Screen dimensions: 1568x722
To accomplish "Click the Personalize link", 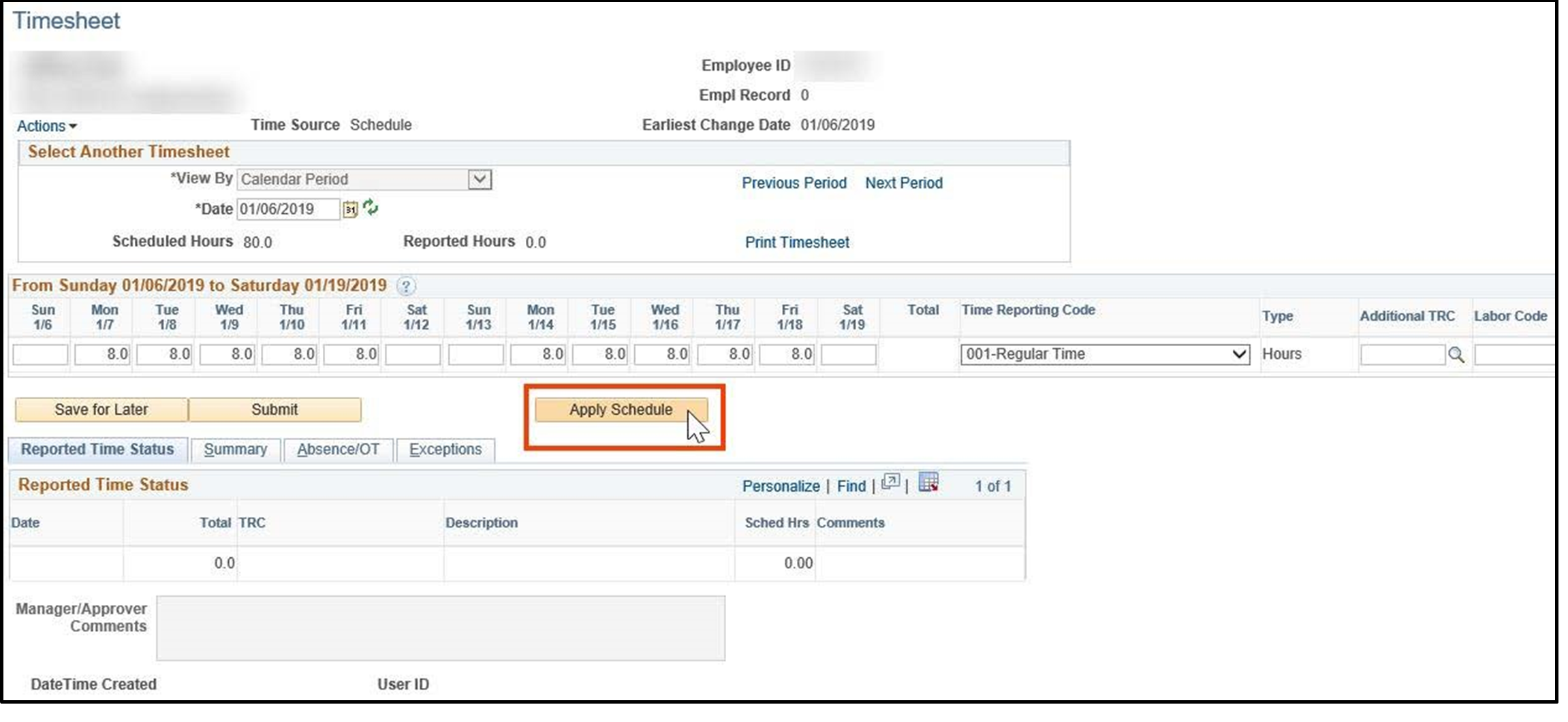I will point(781,486).
